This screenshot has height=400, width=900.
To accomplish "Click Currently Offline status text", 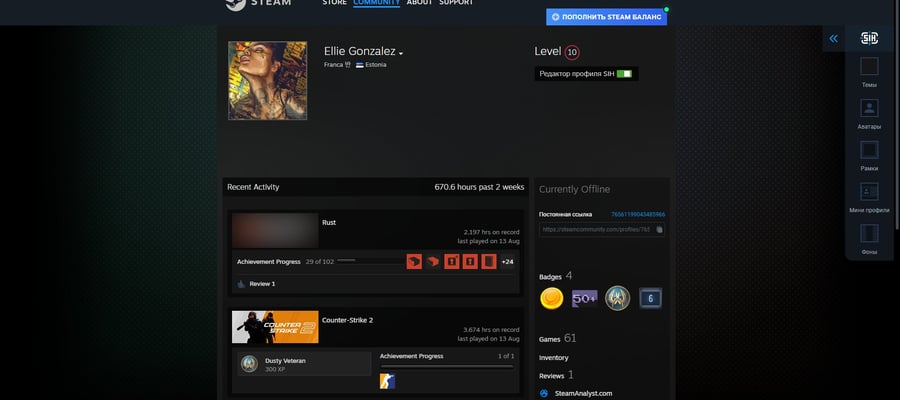I will point(575,189).
